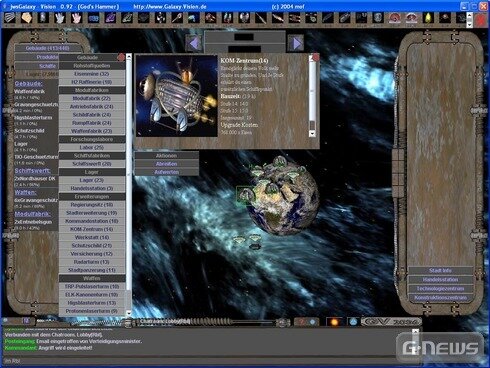The height and width of the screenshot is (368, 490).
Task: Pick Schutzschild (21) from list
Action: coord(92,245)
